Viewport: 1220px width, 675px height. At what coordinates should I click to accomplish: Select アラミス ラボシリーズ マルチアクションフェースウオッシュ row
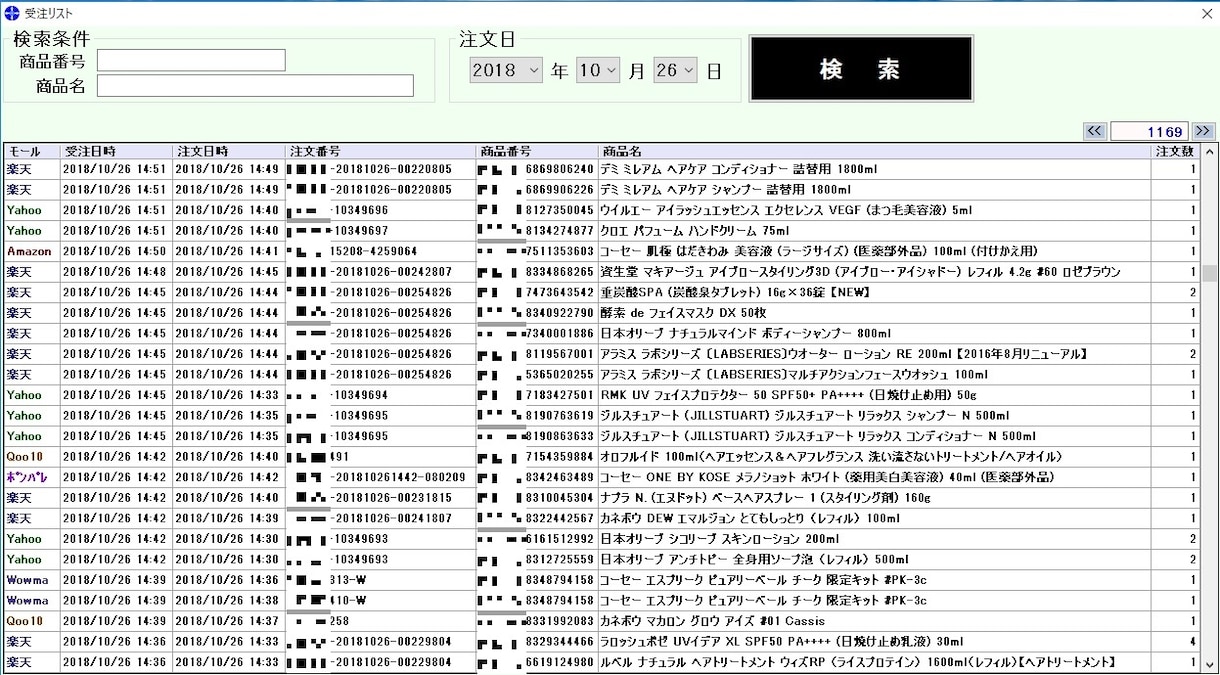click(x=601, y=374)
